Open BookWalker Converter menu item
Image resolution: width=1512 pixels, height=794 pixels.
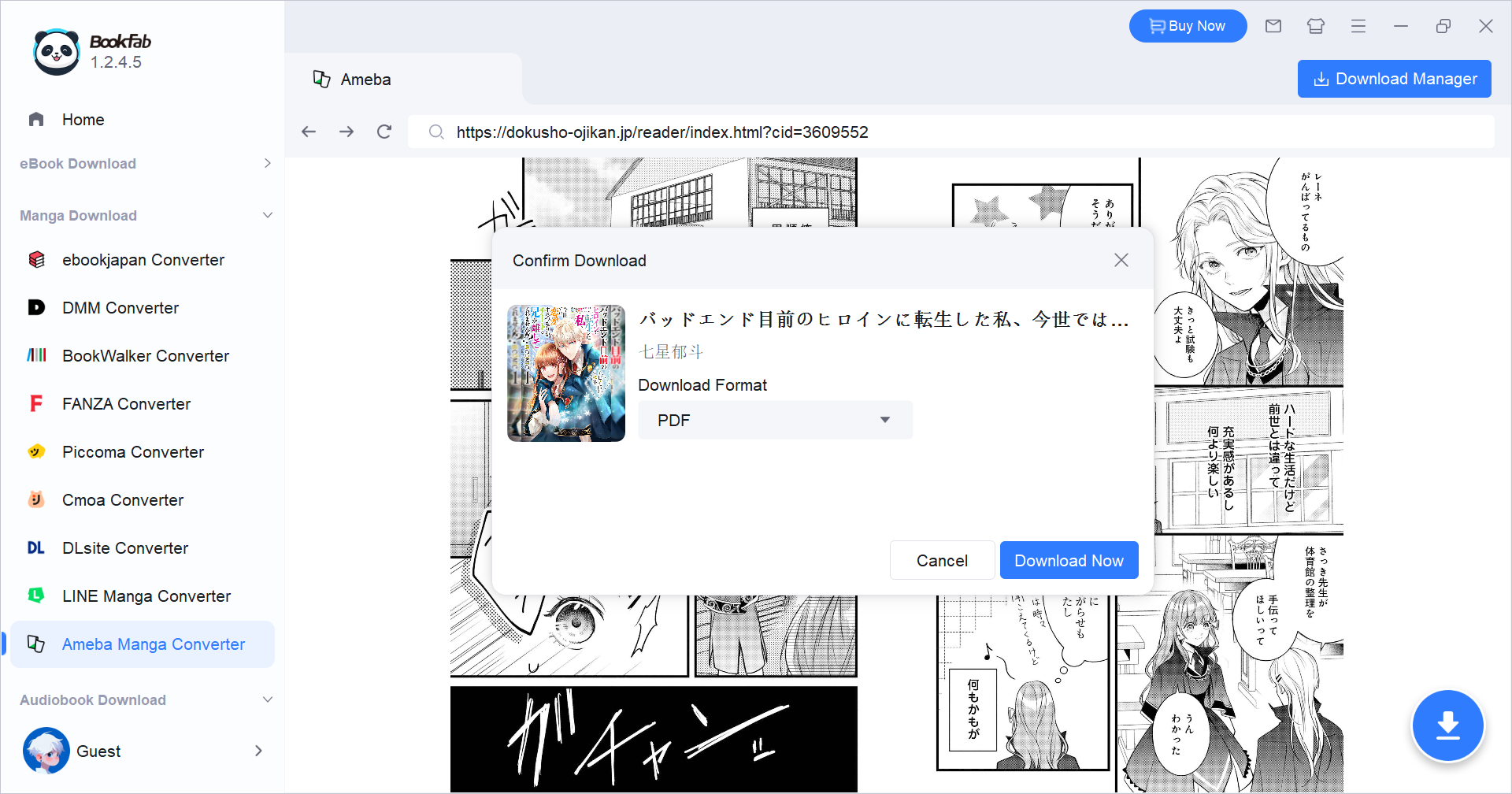pyautogui.click(x=143, y=355)
